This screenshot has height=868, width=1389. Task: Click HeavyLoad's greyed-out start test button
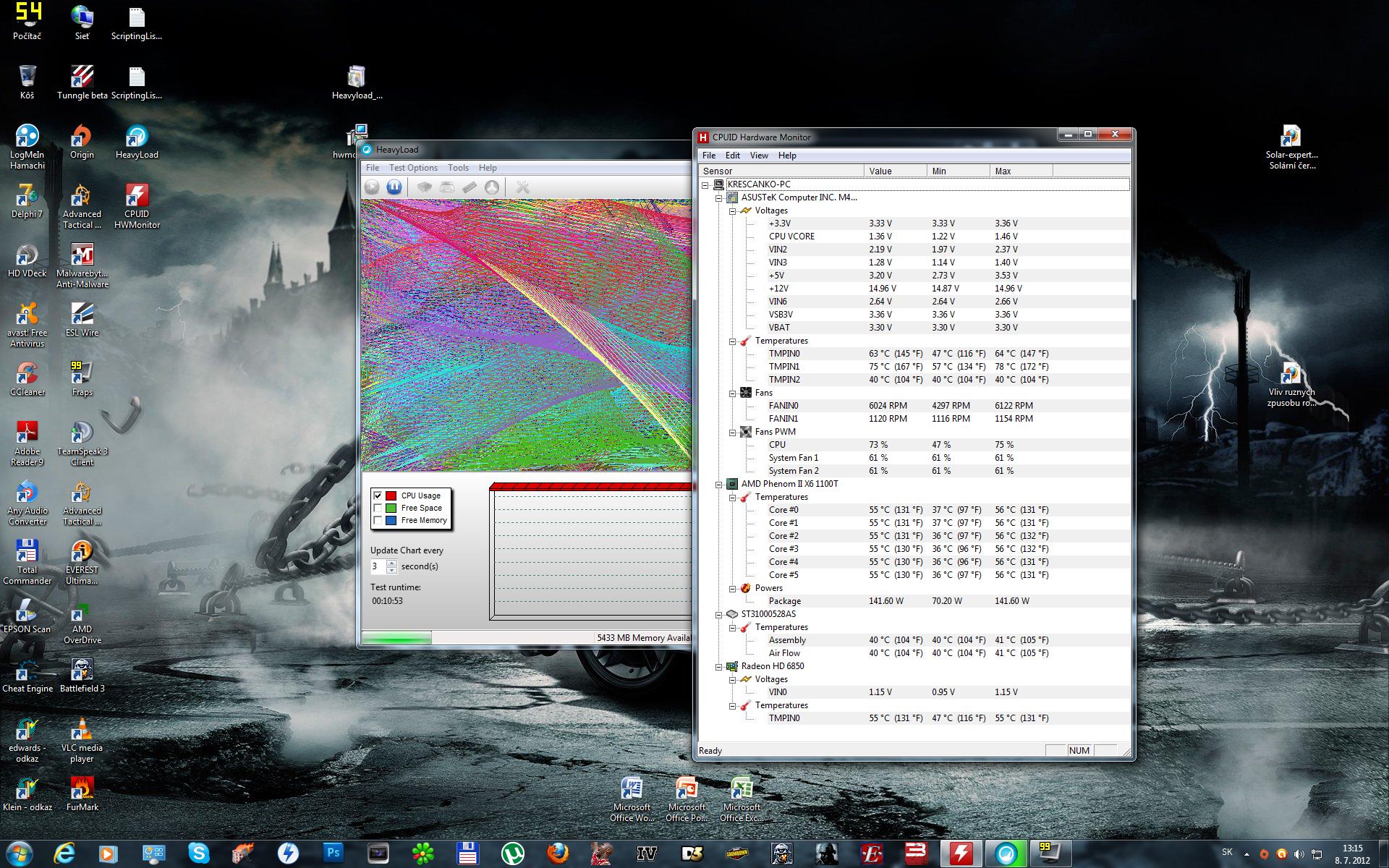pos(372,187)
